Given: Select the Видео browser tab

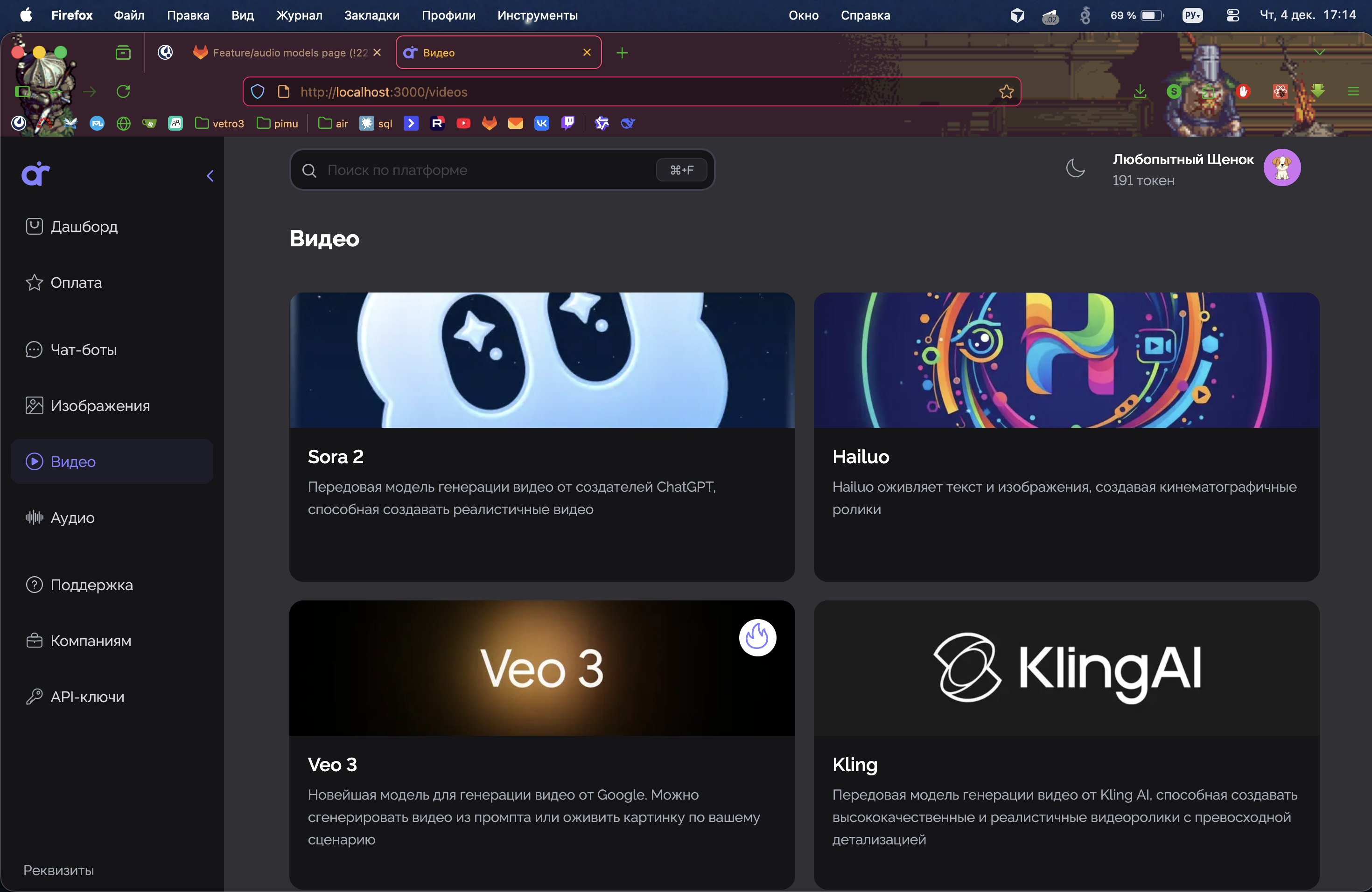Looking at the screenshot, I should (499, 52).
